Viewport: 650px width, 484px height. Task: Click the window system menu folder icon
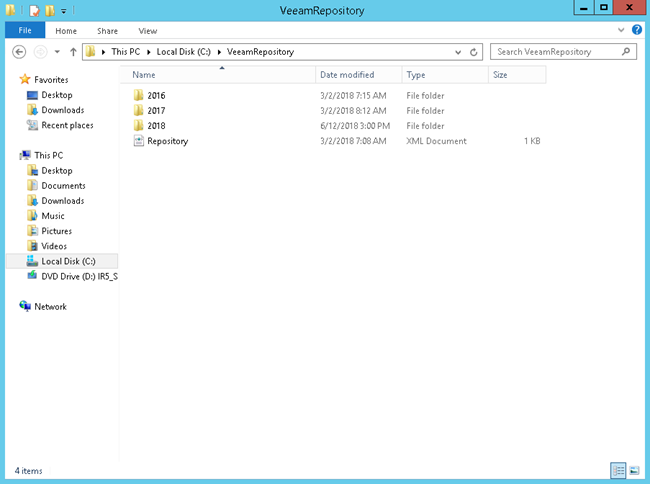pyautogui.click(x=10, y=10)
